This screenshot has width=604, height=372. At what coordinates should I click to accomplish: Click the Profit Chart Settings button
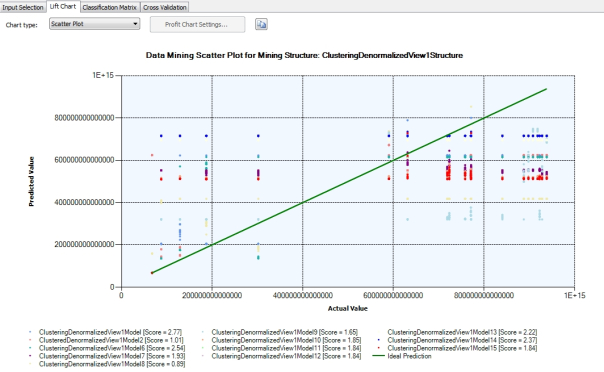(197, 24)
